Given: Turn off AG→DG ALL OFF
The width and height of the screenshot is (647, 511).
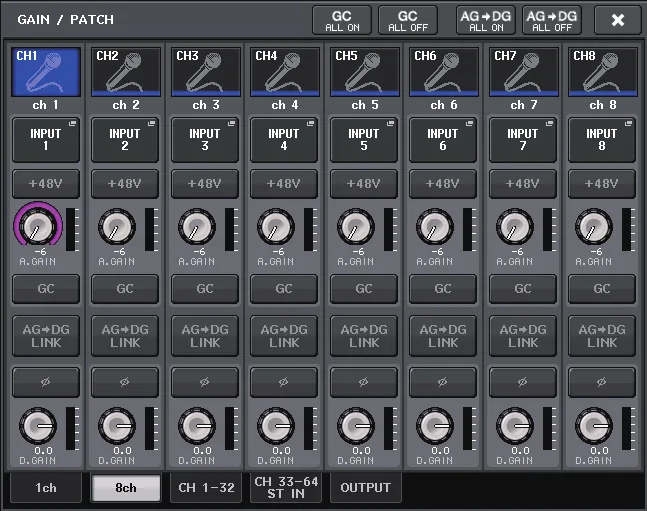Looking at the screenshot, I should click(552, 20).
